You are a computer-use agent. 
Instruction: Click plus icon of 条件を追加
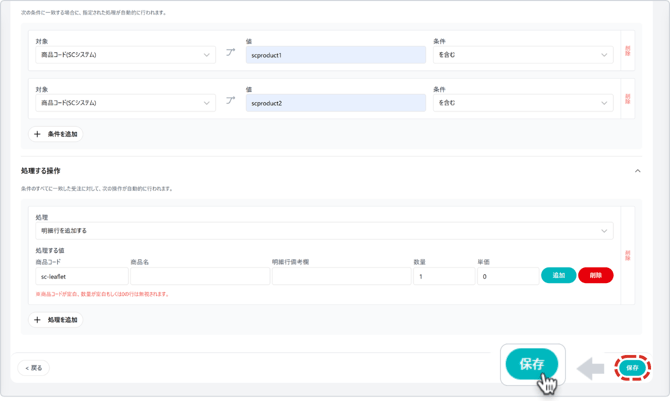click(x=38, y=134)
